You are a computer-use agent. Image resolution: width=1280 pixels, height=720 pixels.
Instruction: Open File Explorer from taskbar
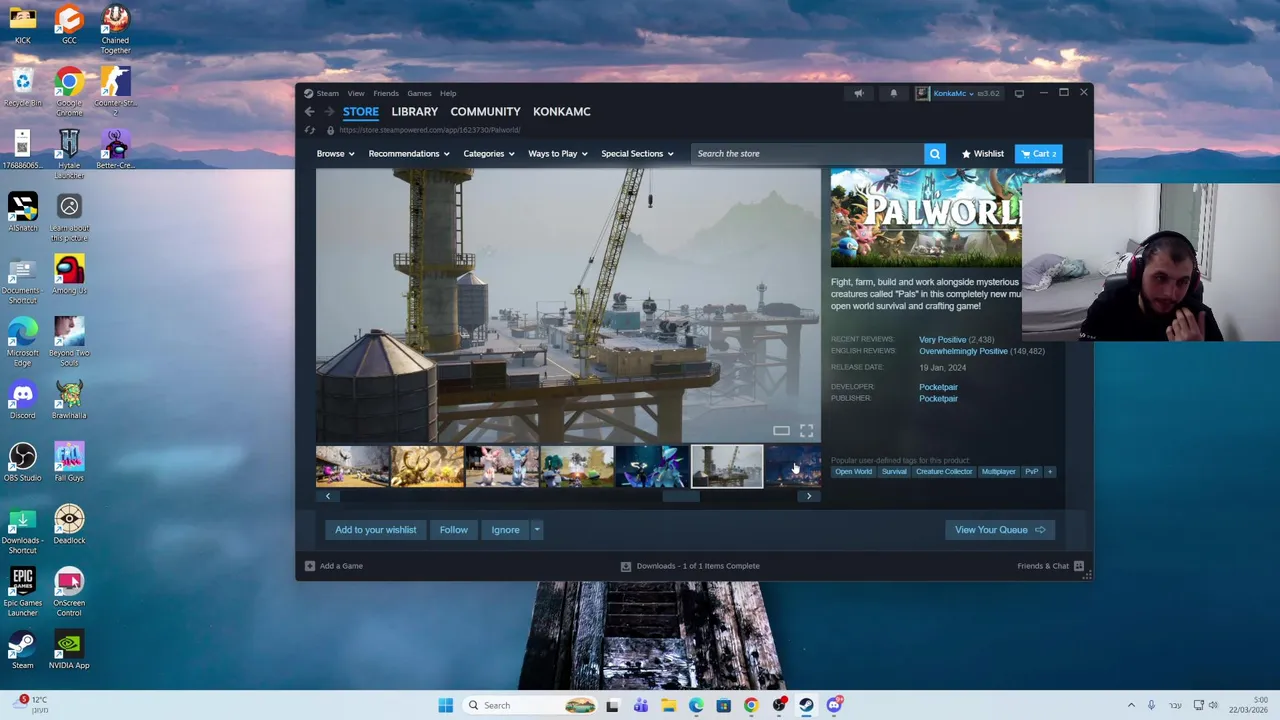[x=668, y=705]
